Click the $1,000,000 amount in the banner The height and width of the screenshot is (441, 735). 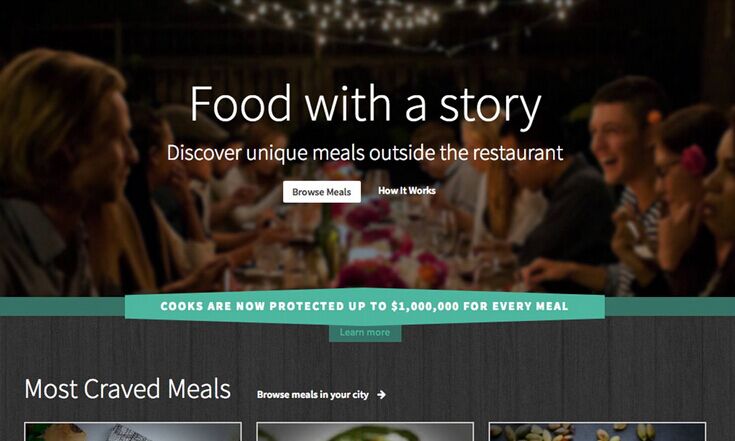[x=425, y=306]
